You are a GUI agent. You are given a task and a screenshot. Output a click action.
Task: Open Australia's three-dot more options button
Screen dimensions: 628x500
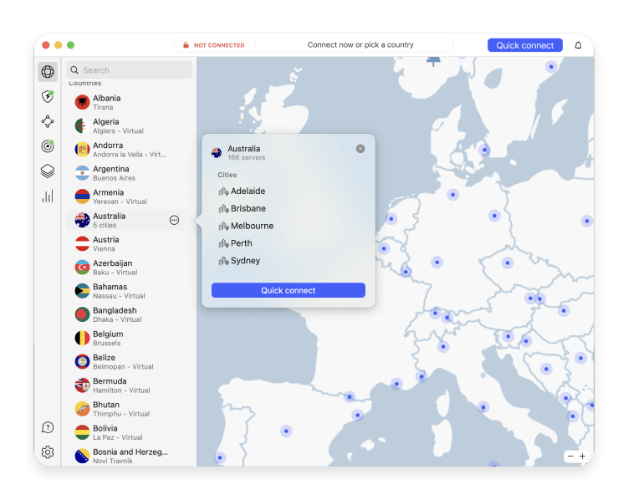tap(174, 220)
